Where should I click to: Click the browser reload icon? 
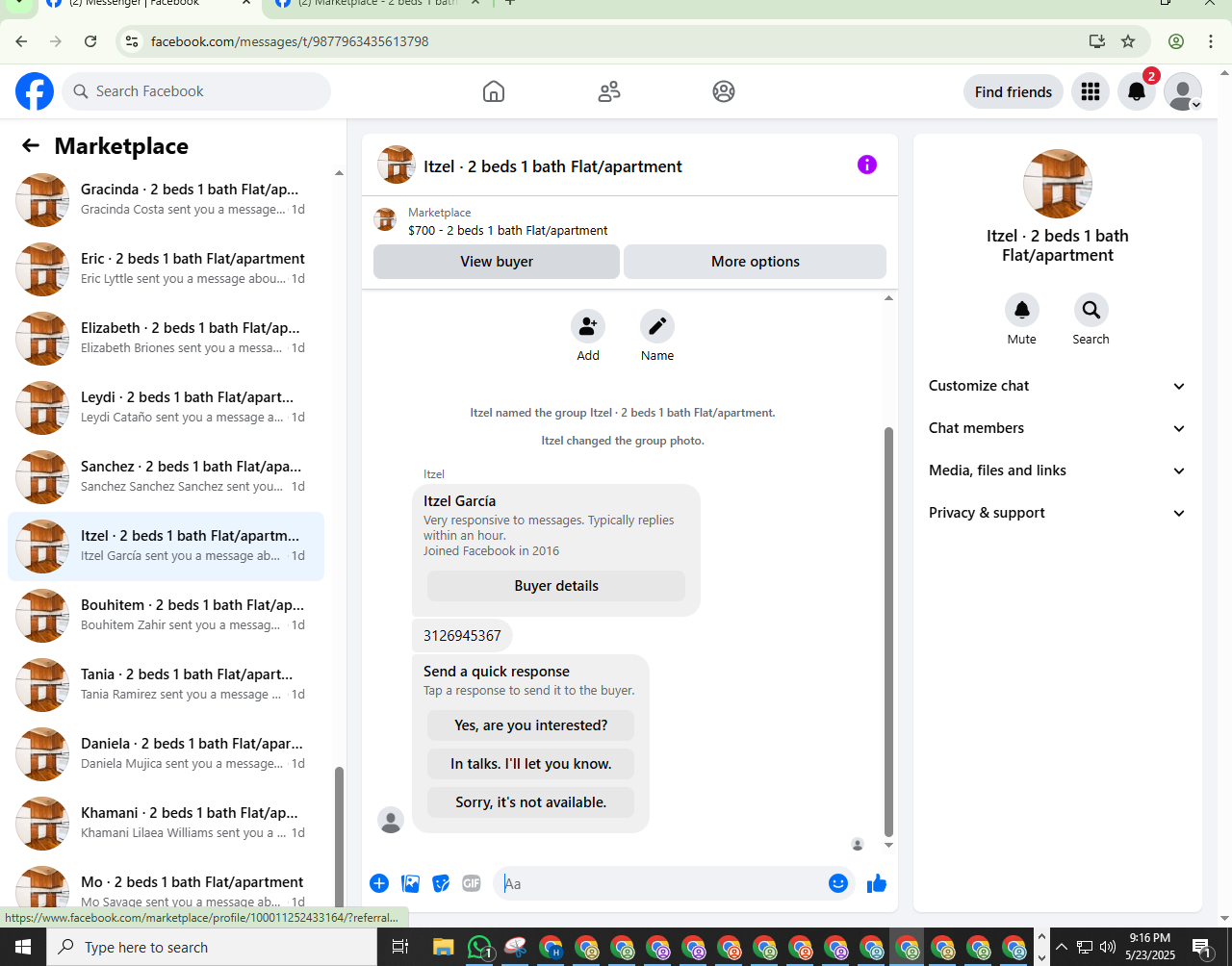(x=90, y=41)
